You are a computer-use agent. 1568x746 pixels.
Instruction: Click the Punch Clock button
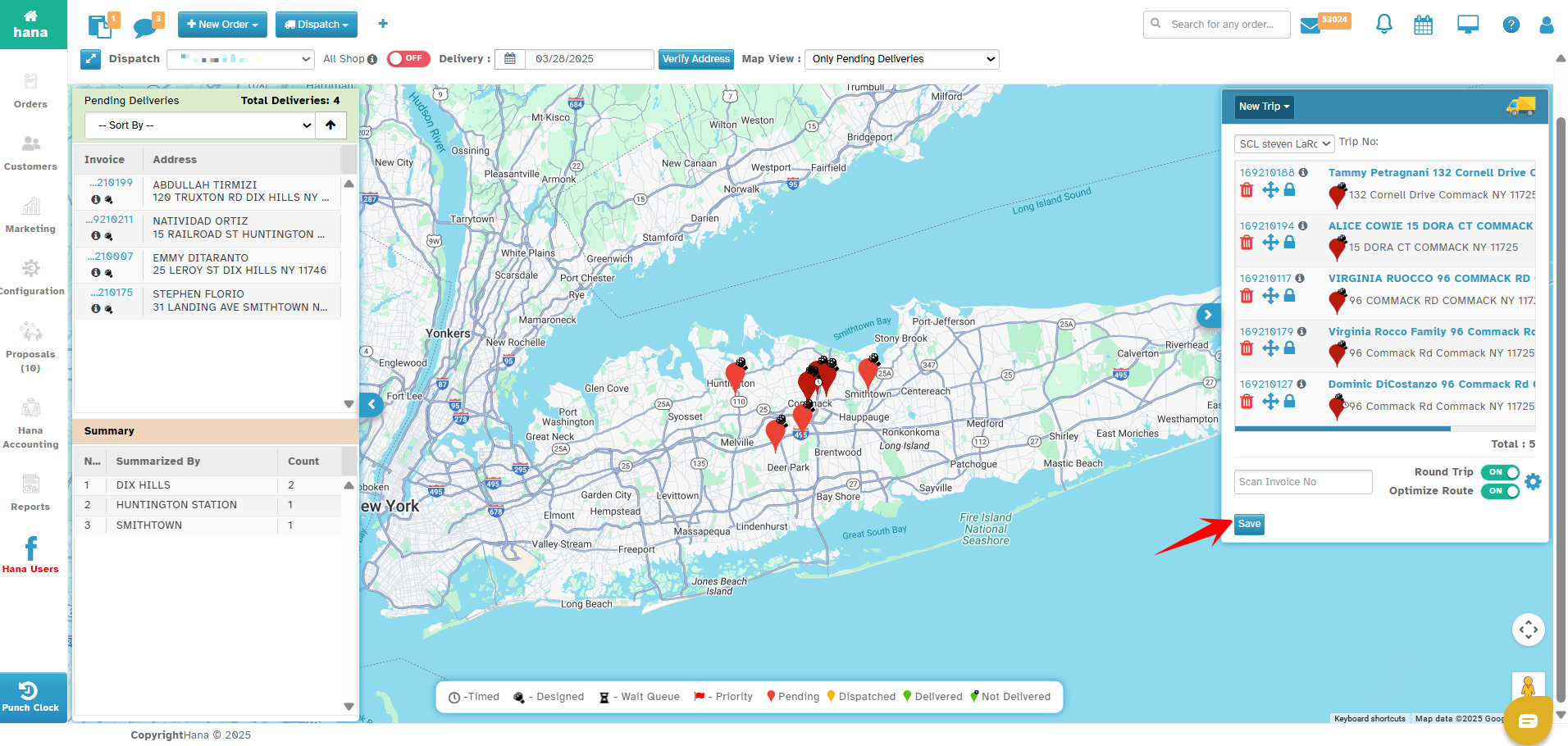click(x=30, y=697)
